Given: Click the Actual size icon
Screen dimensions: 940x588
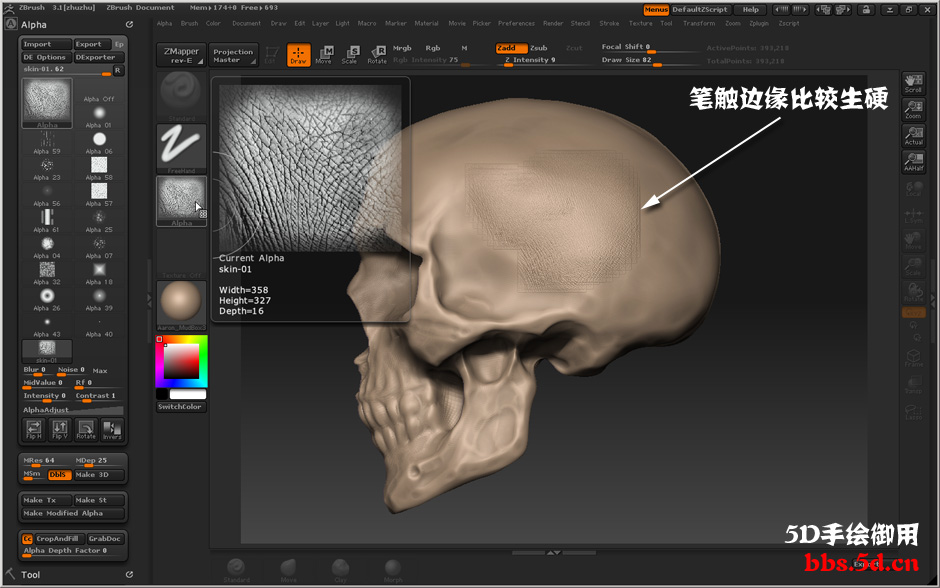Looking at the screenshot, I should 913,136.
